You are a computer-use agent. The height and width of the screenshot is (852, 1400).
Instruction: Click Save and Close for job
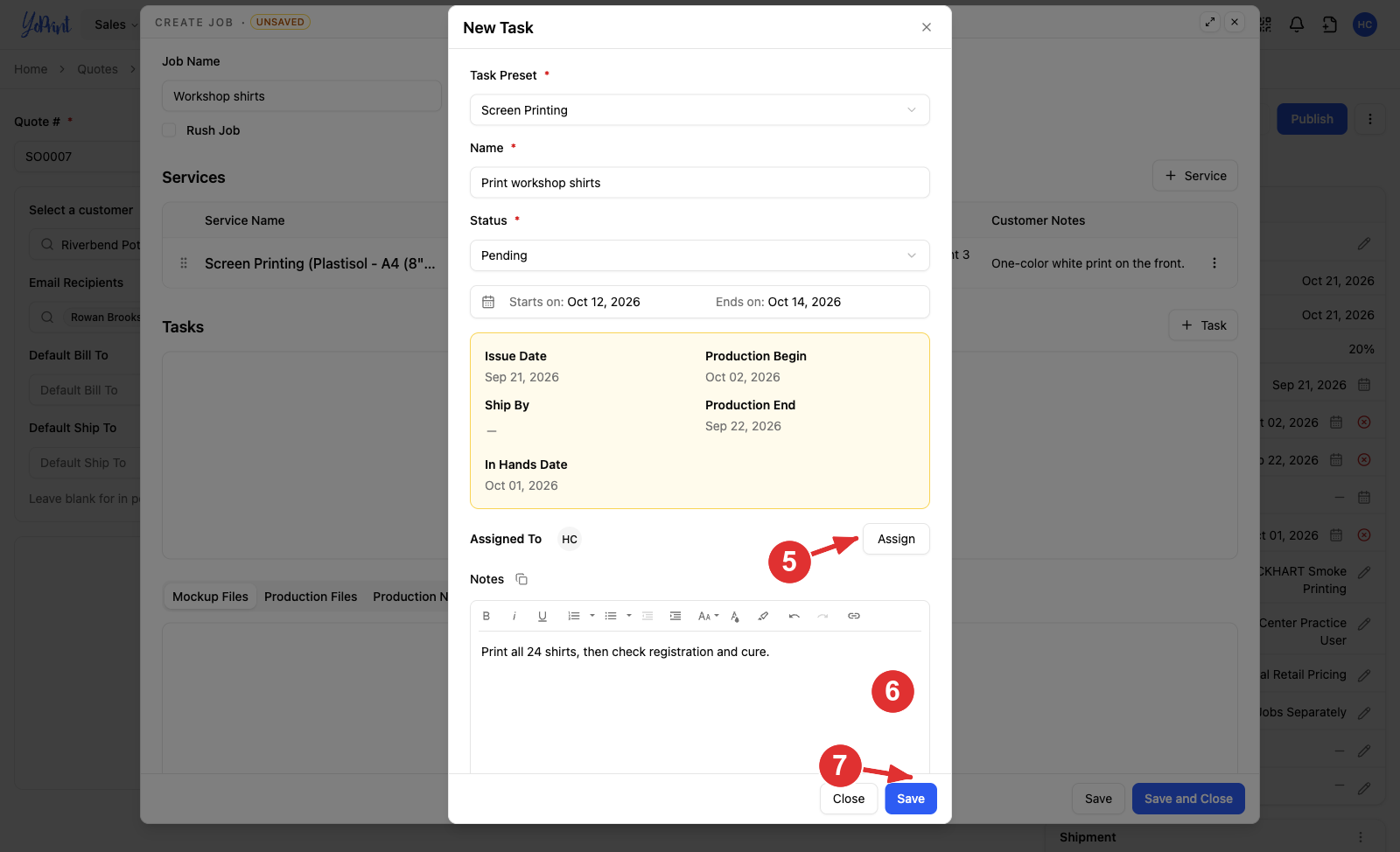click(x=1188, y=799)
